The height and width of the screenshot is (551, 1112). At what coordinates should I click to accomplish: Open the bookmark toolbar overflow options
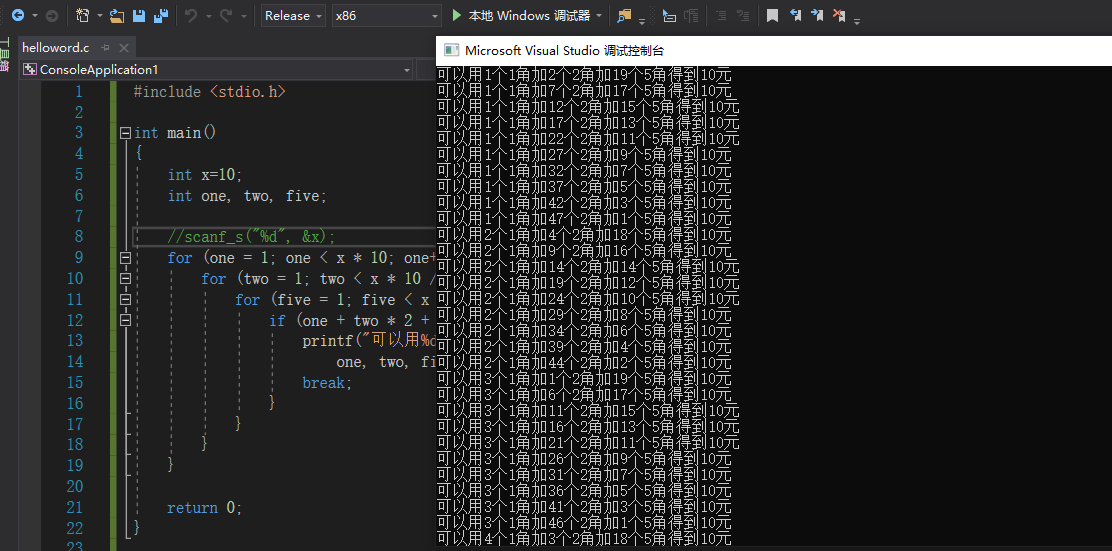click(857, 20)
